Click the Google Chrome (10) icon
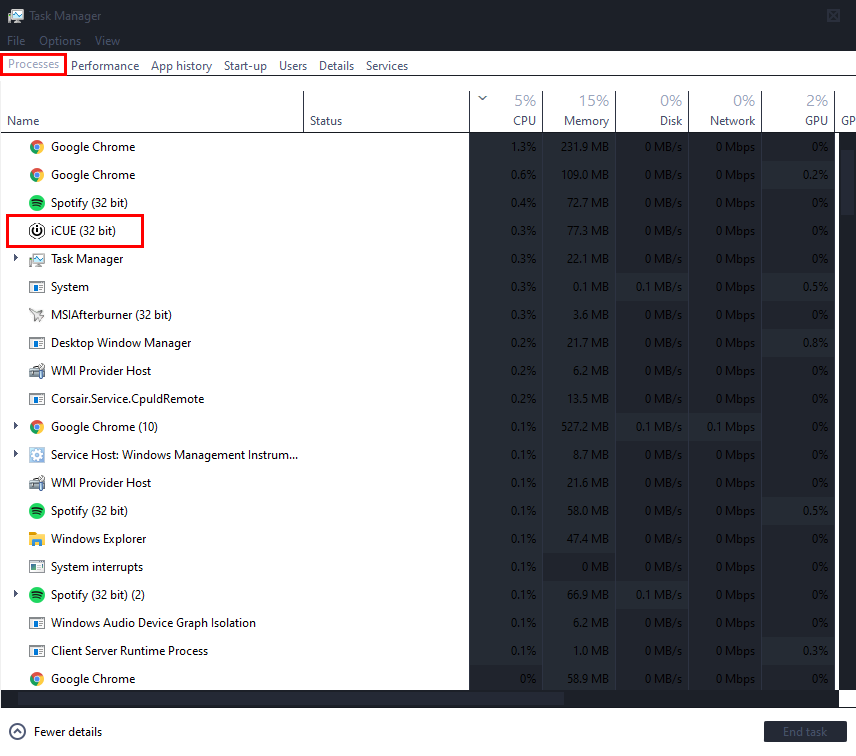Image resolution: width=856 pixels, height=756 pixels. pos(37,427)
